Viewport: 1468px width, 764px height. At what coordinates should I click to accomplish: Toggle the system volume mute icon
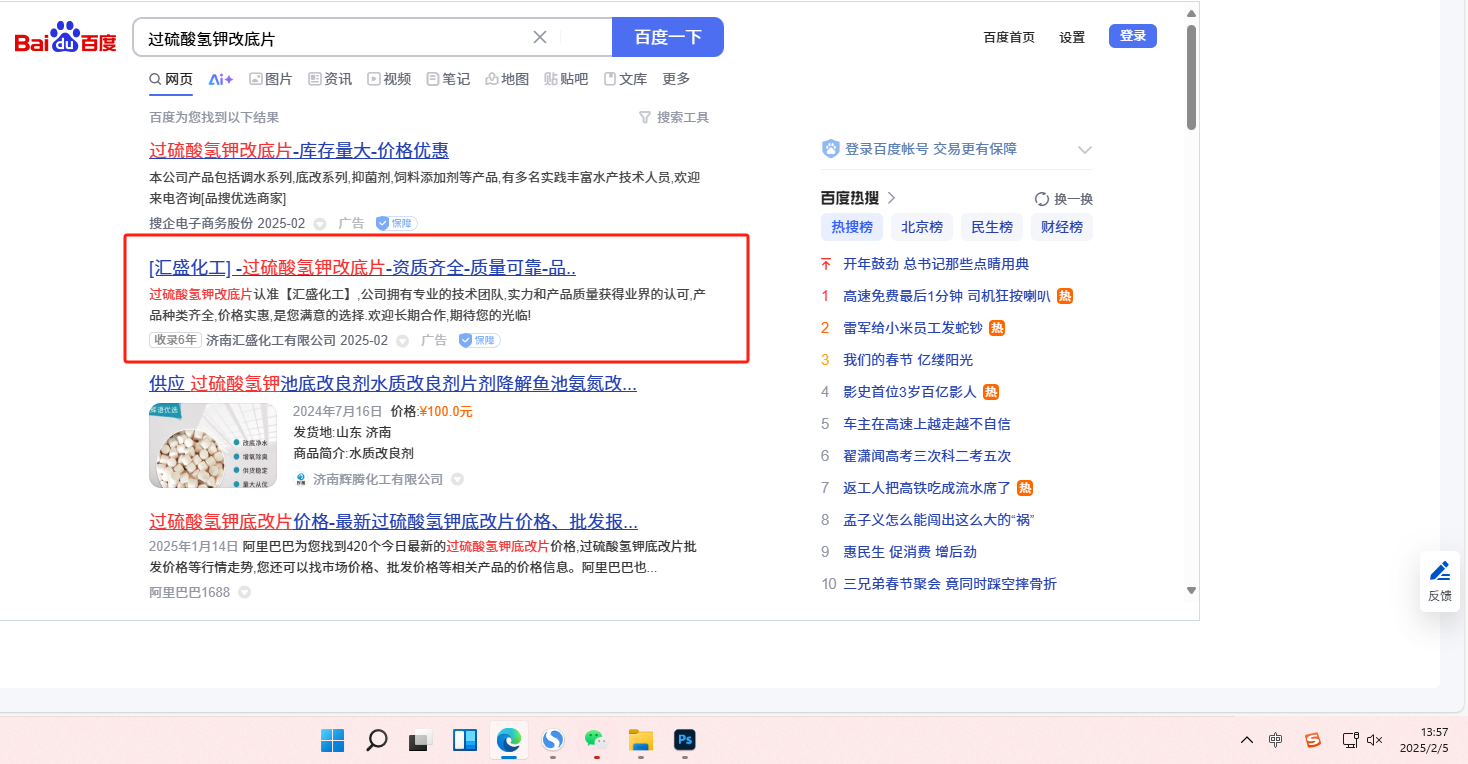(x=1375, y=740)
